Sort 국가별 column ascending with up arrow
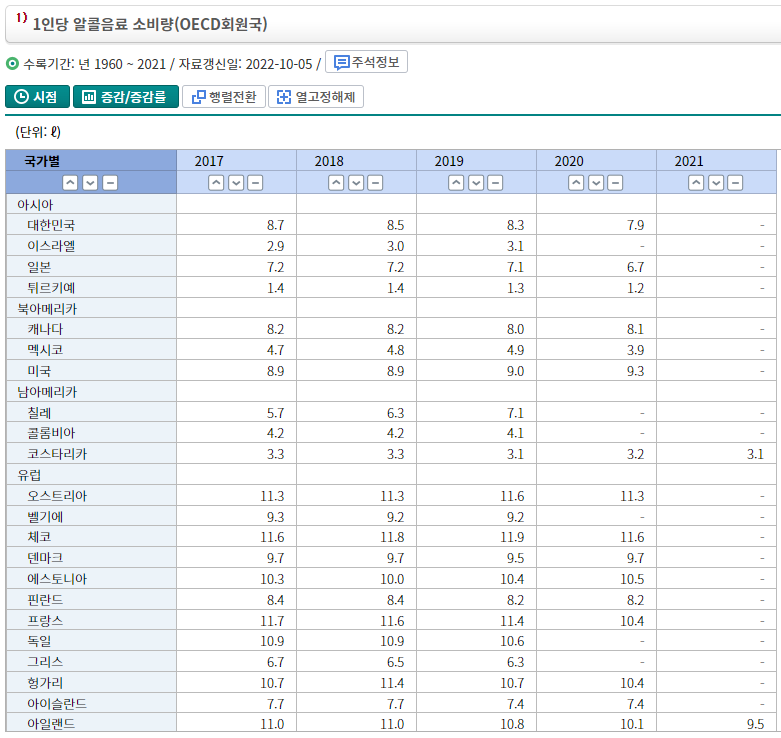 click(x=70, y=183)
